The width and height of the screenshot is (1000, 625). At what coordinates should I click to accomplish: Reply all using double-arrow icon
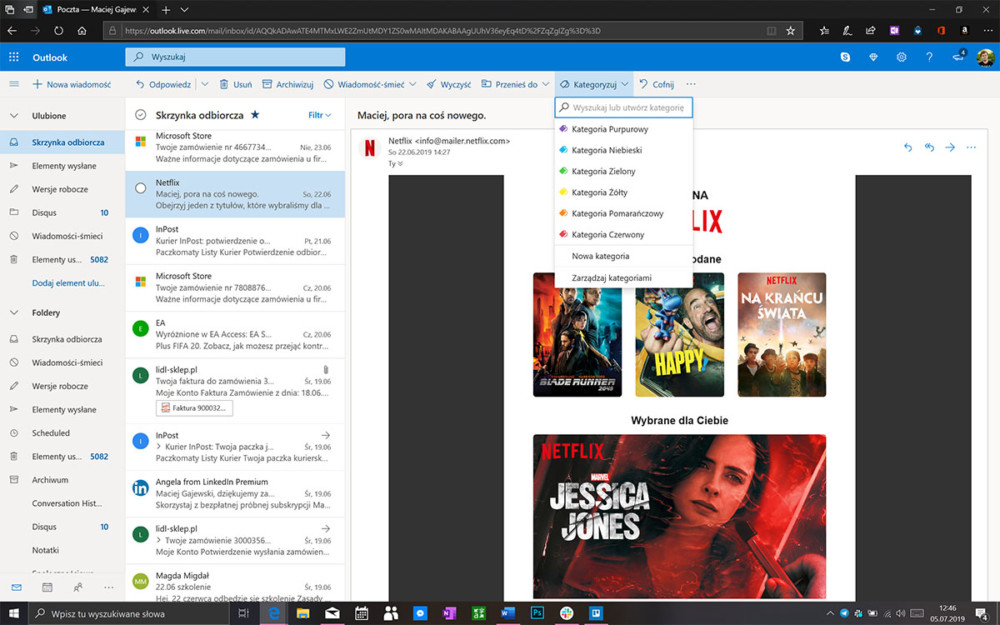929,147
